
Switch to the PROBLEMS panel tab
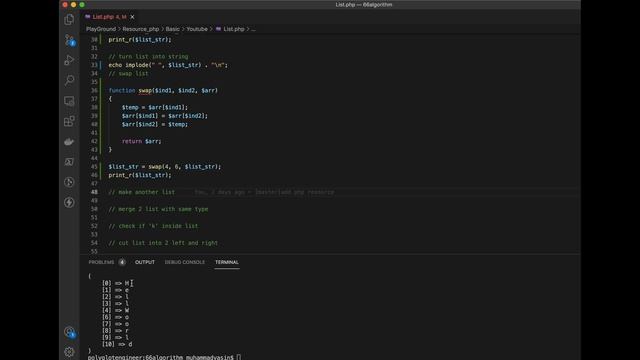tap(101, 262)
